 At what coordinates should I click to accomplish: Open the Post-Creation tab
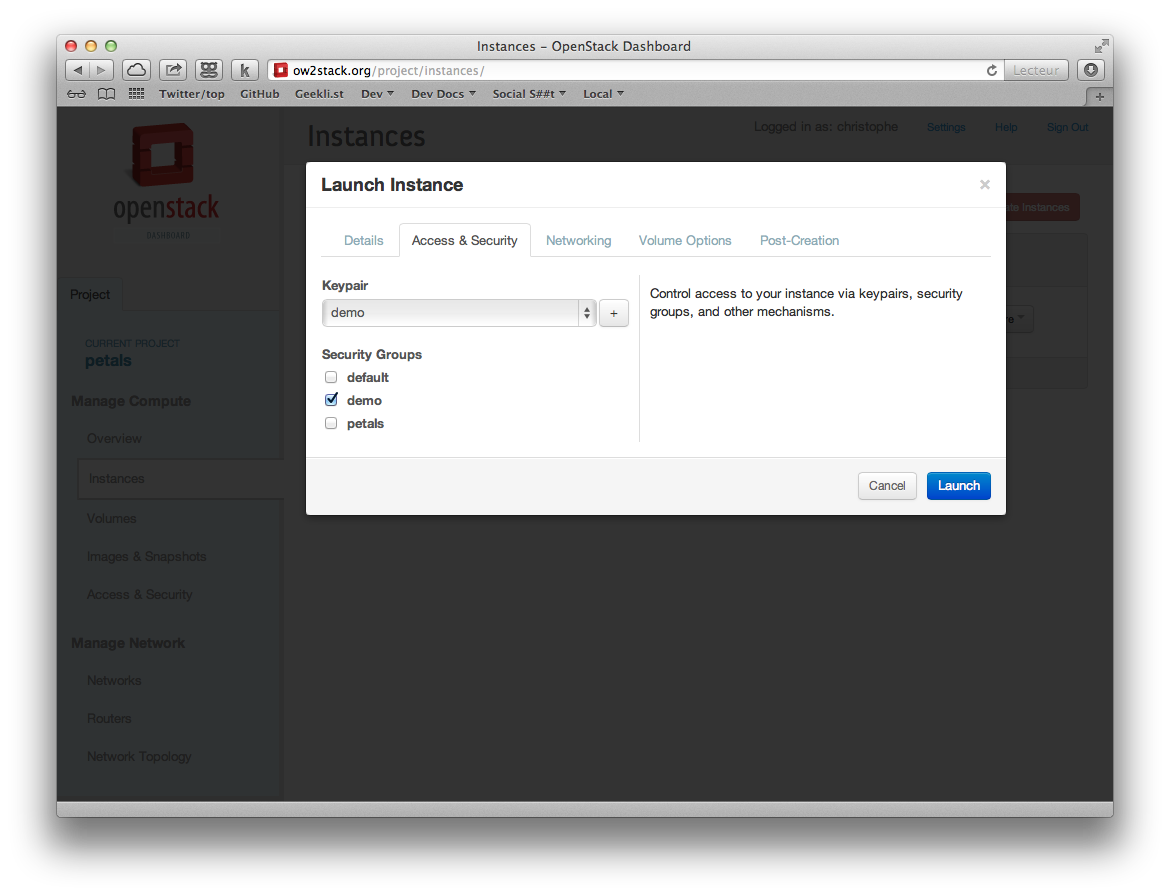799,240
